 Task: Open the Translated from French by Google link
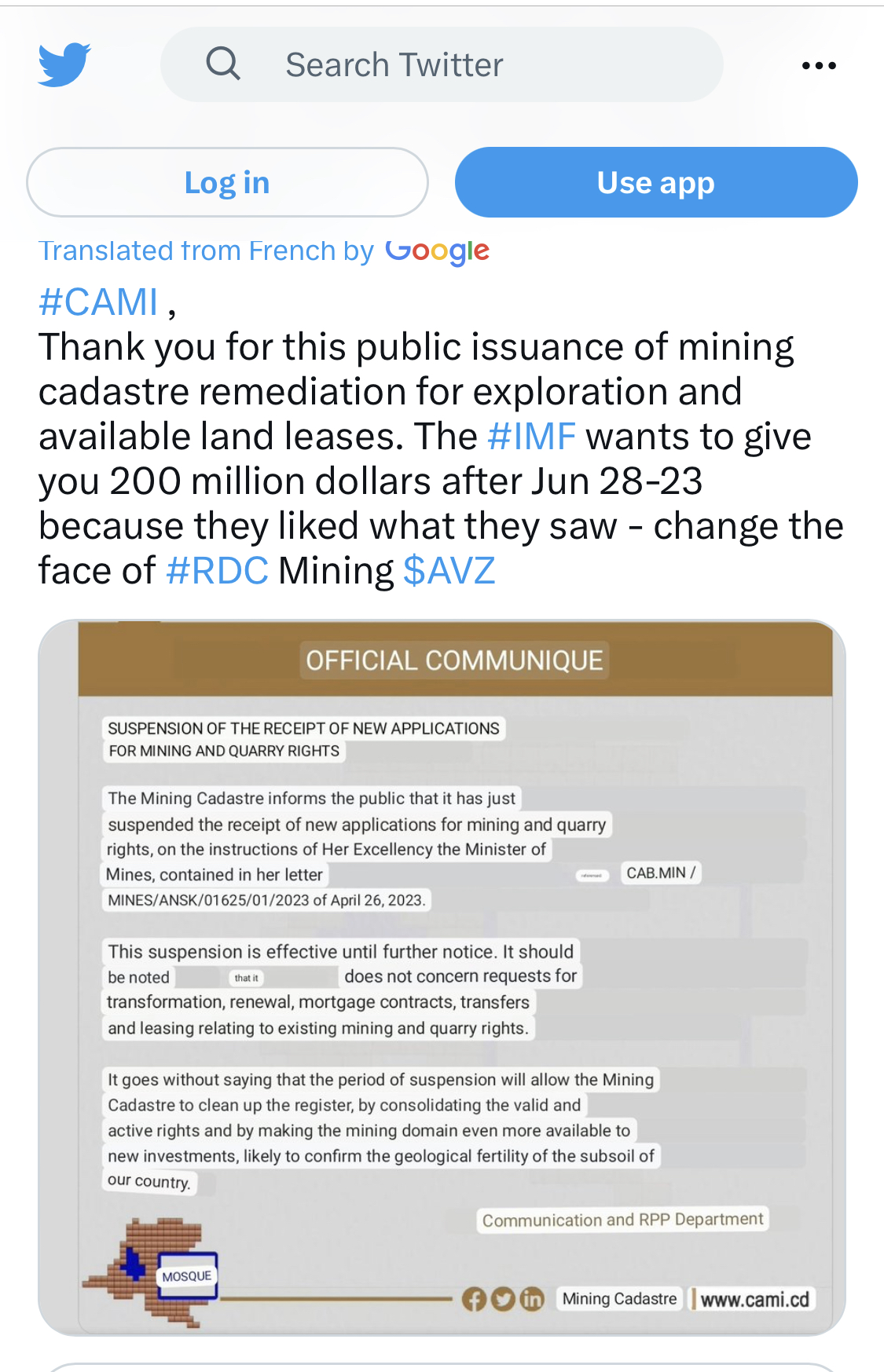[x=264, y=251]
